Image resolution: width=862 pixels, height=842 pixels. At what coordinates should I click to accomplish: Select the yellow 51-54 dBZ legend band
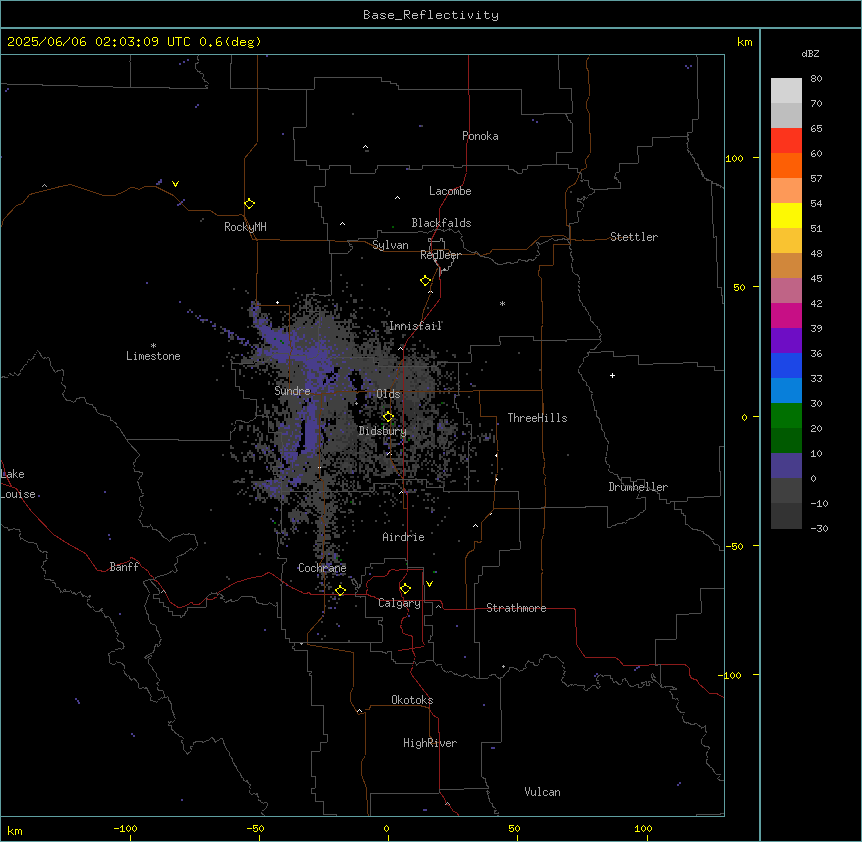click(x=786, y=215)
